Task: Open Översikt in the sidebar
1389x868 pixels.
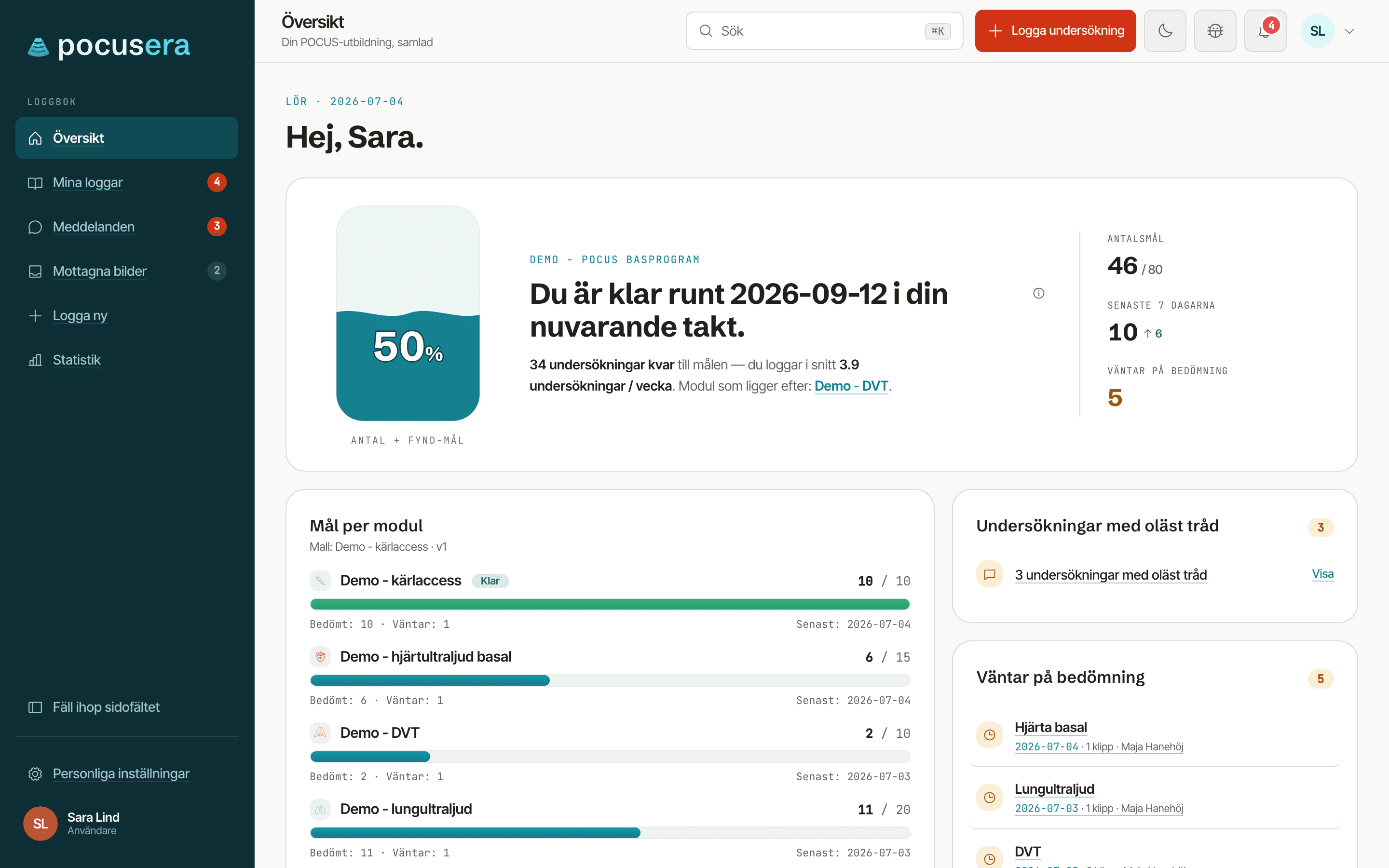Action: [x=127, y=138]
